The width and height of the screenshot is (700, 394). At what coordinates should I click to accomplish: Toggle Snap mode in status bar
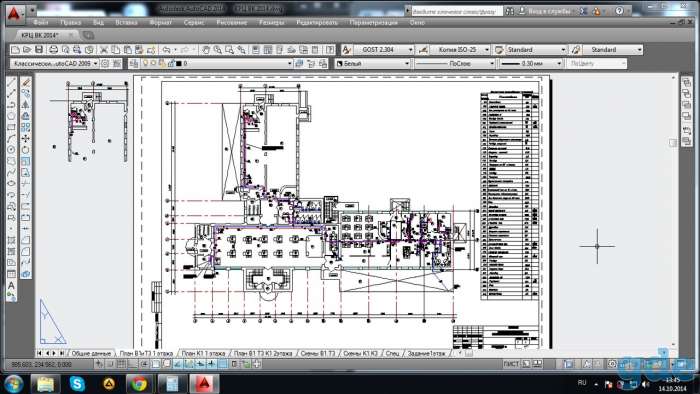110,364
